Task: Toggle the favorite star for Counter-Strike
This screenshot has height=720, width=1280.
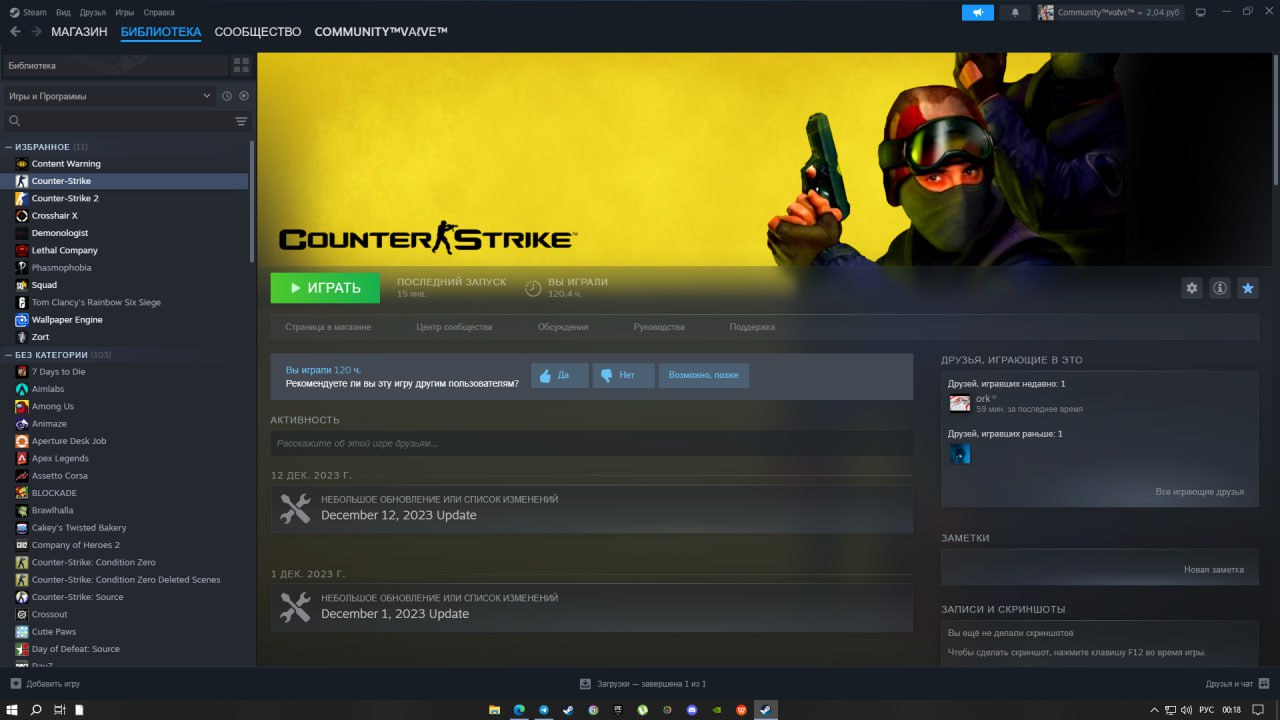Action: pos(1247,288)
